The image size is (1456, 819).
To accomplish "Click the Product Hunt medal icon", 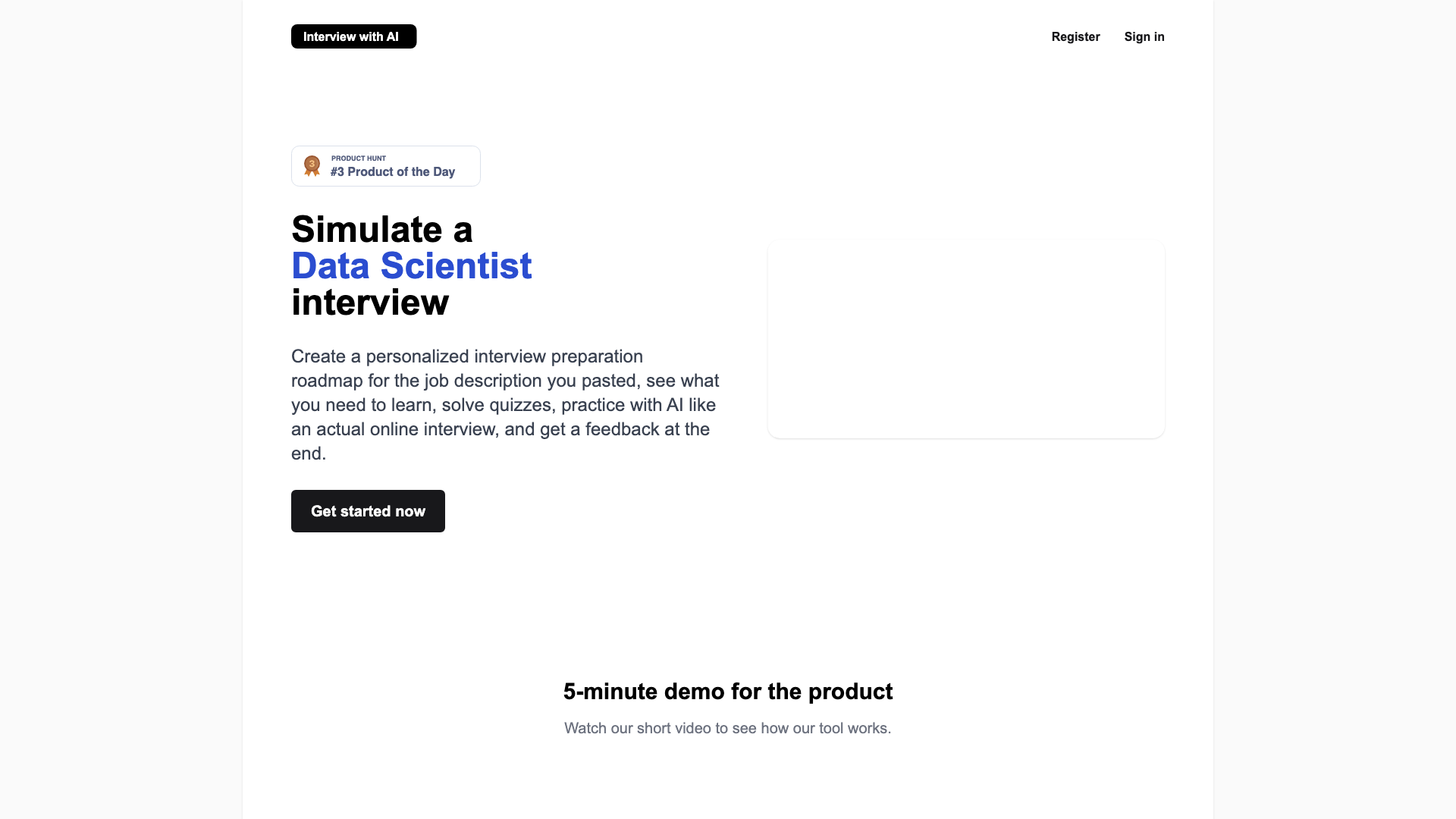I will [x=312, y=165].
